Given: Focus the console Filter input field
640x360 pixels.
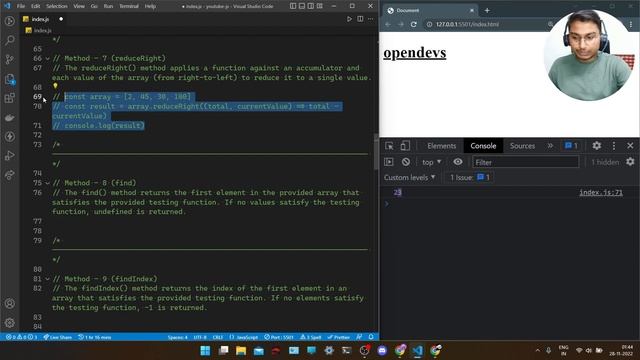Looking at the screenshot, I should click(525, 162).
